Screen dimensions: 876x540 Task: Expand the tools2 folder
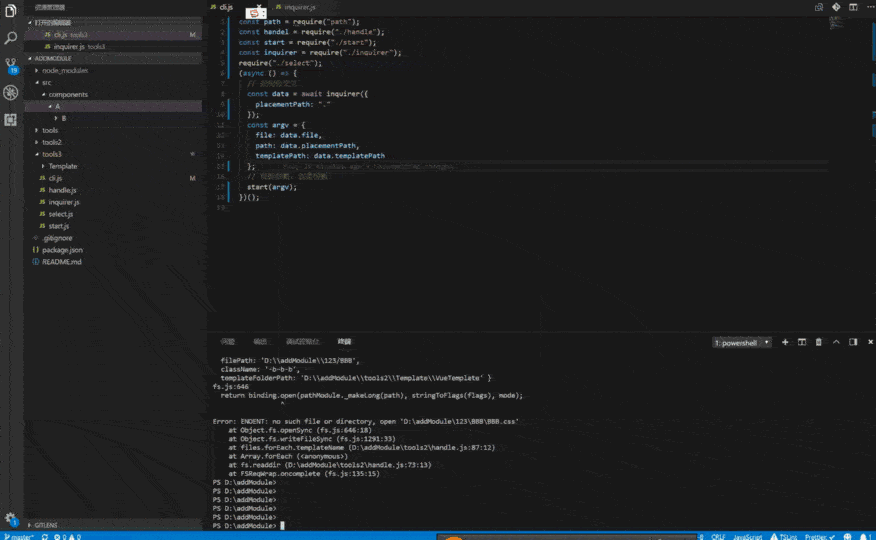tap(113, 142)
